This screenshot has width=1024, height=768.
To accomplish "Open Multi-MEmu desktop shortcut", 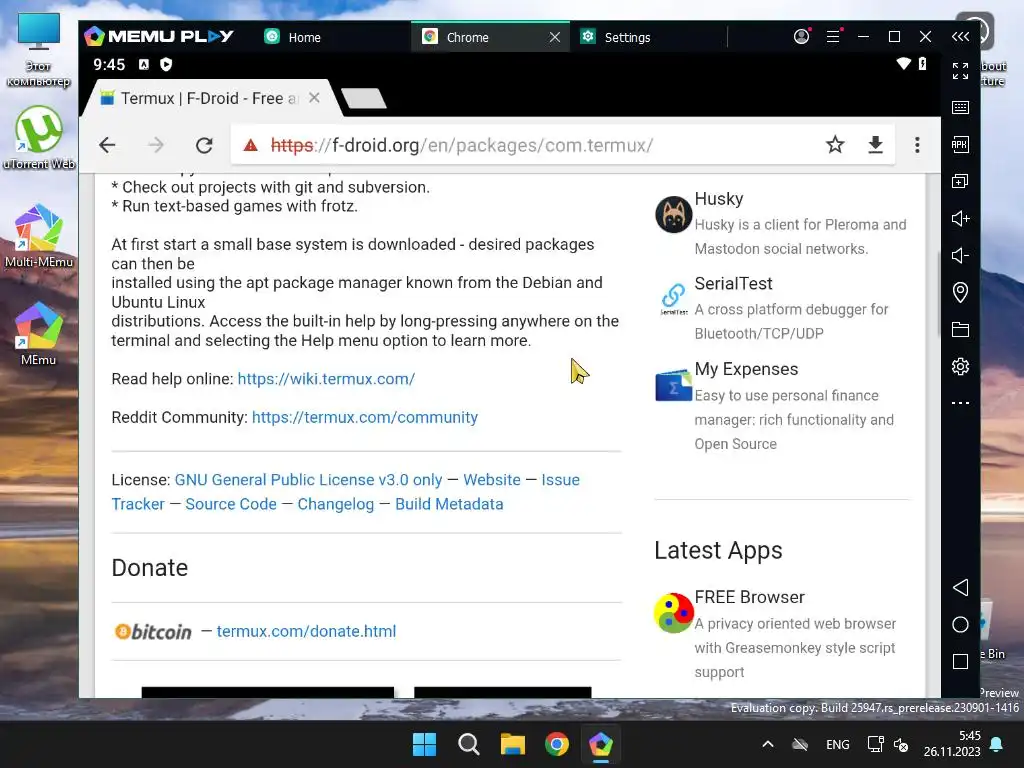I will 39,236.
